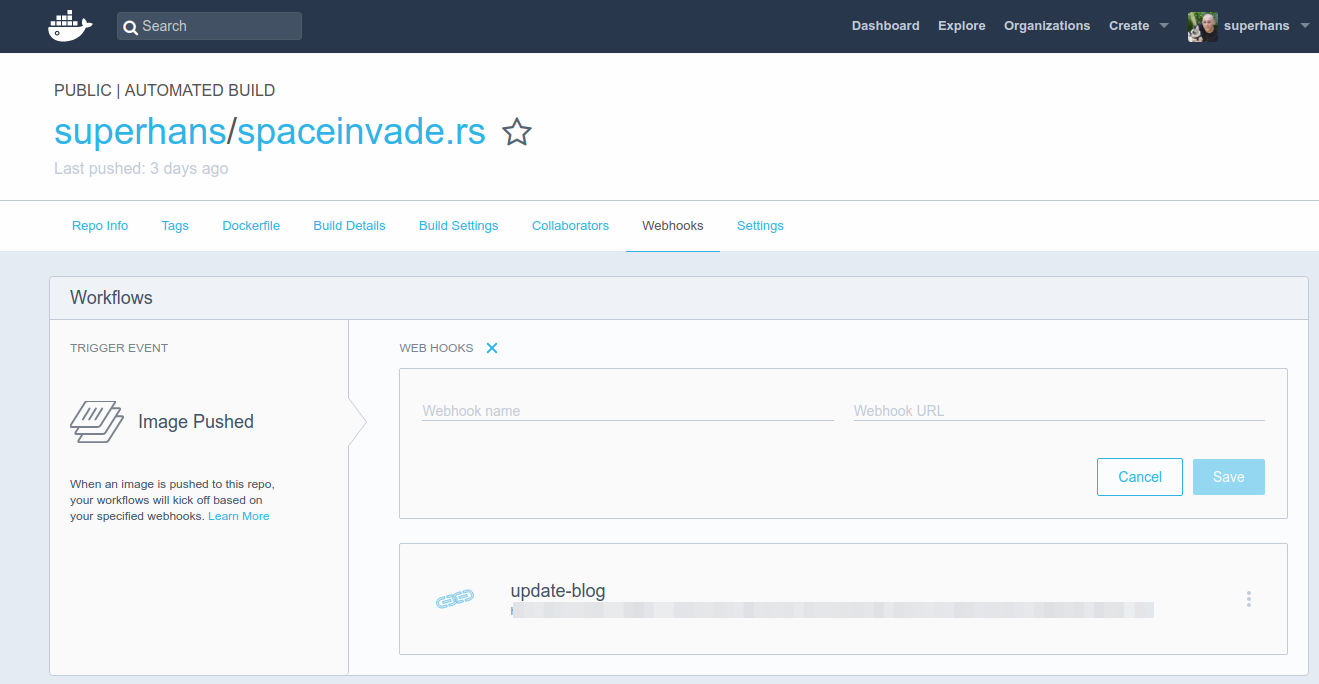Click the Image Pushed layers icon
Image resolution: width=1319 pixels, height=684 pixels.
point(97,422)
